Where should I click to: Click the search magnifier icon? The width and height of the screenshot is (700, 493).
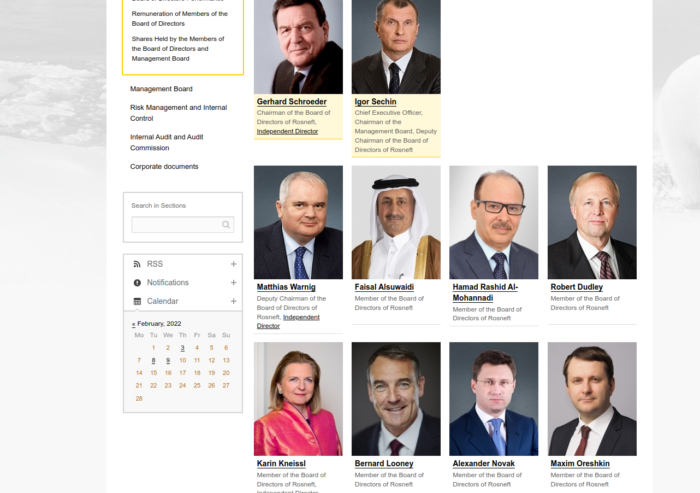tap(226, 225)
